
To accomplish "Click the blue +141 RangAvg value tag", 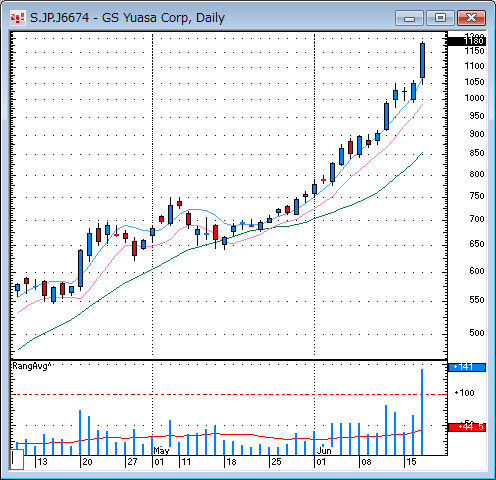I will tap(467, 367).
